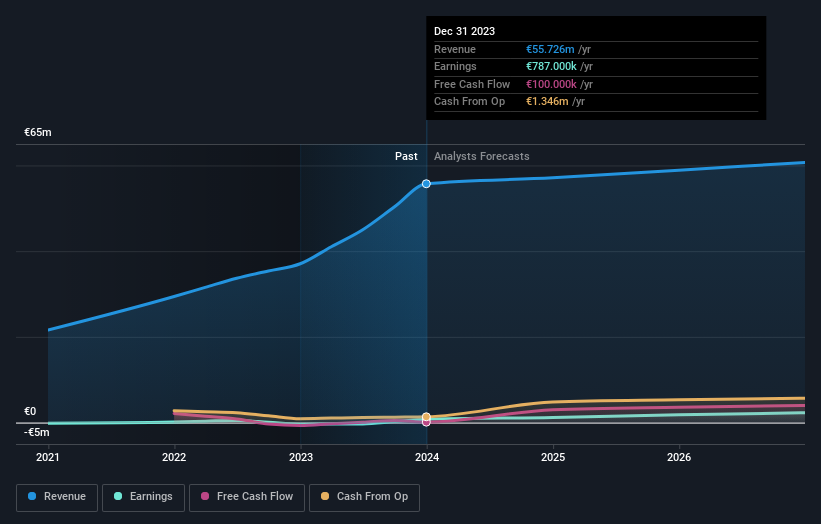This screenshot has height=524, width=821.
Task: Toggle the Cash From Op legend button
Action: pos(364,497)
